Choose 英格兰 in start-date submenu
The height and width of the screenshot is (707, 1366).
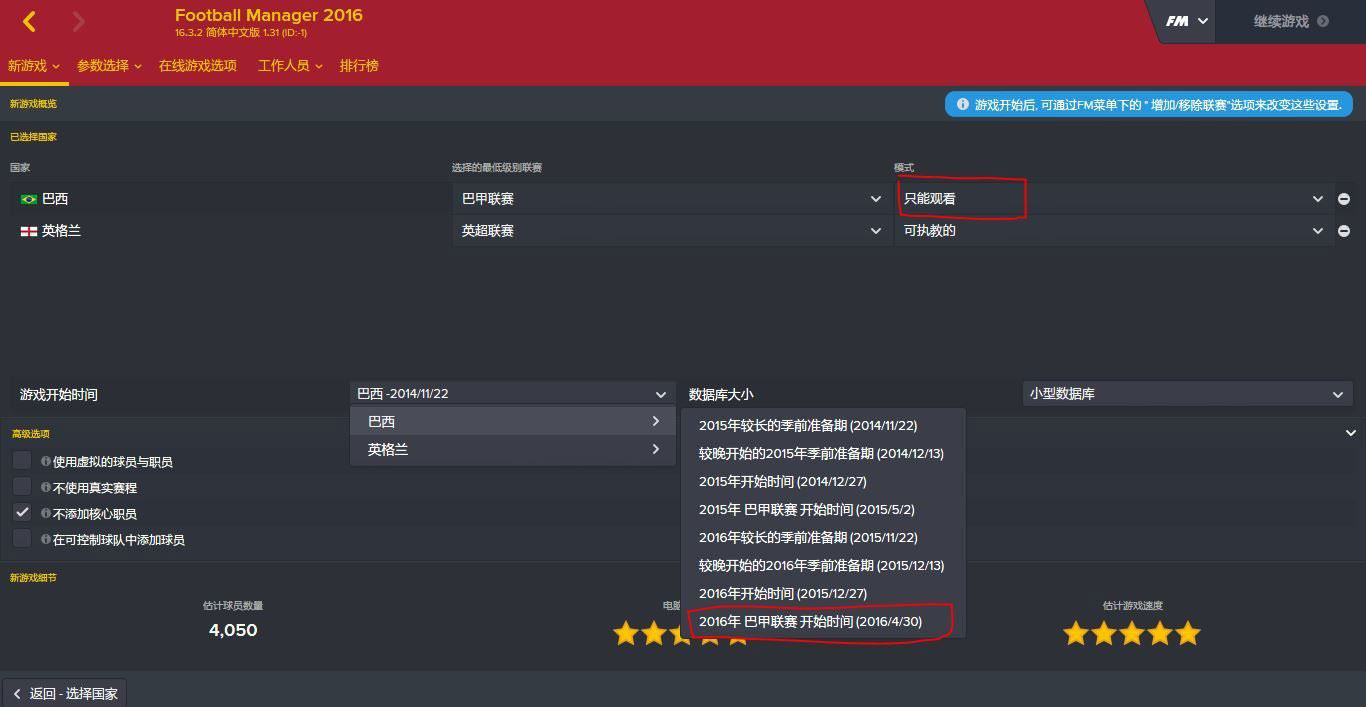514,450
